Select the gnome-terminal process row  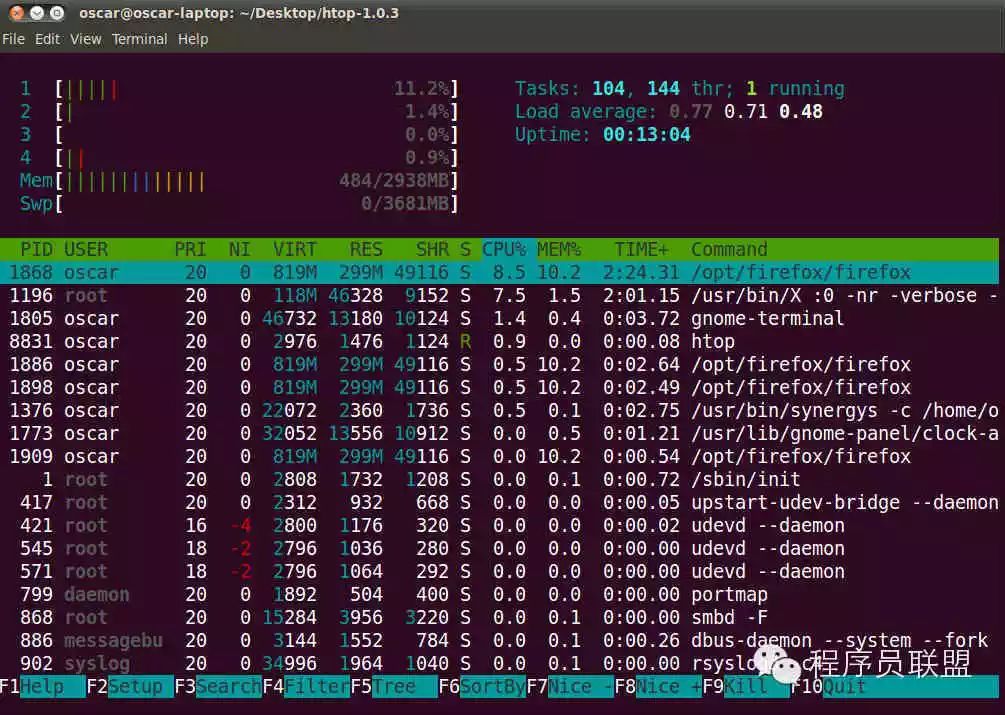tap(499, 318)
